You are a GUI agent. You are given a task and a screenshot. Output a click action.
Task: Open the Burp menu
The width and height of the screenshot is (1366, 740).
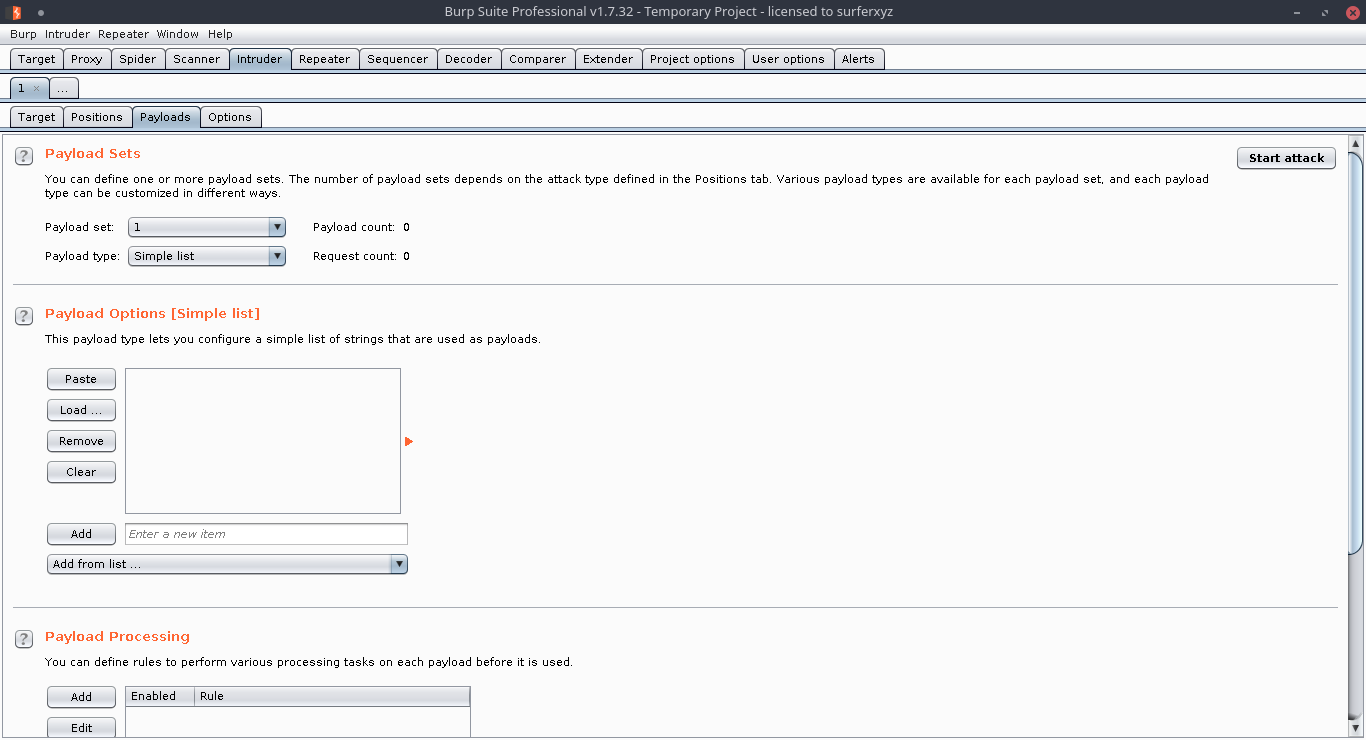(x=23, y=34)
